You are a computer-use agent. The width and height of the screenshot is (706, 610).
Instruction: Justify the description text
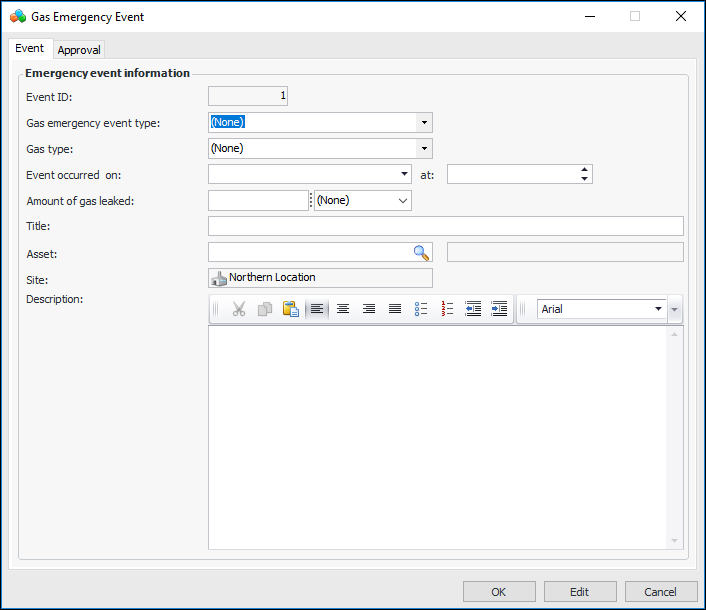395,309
